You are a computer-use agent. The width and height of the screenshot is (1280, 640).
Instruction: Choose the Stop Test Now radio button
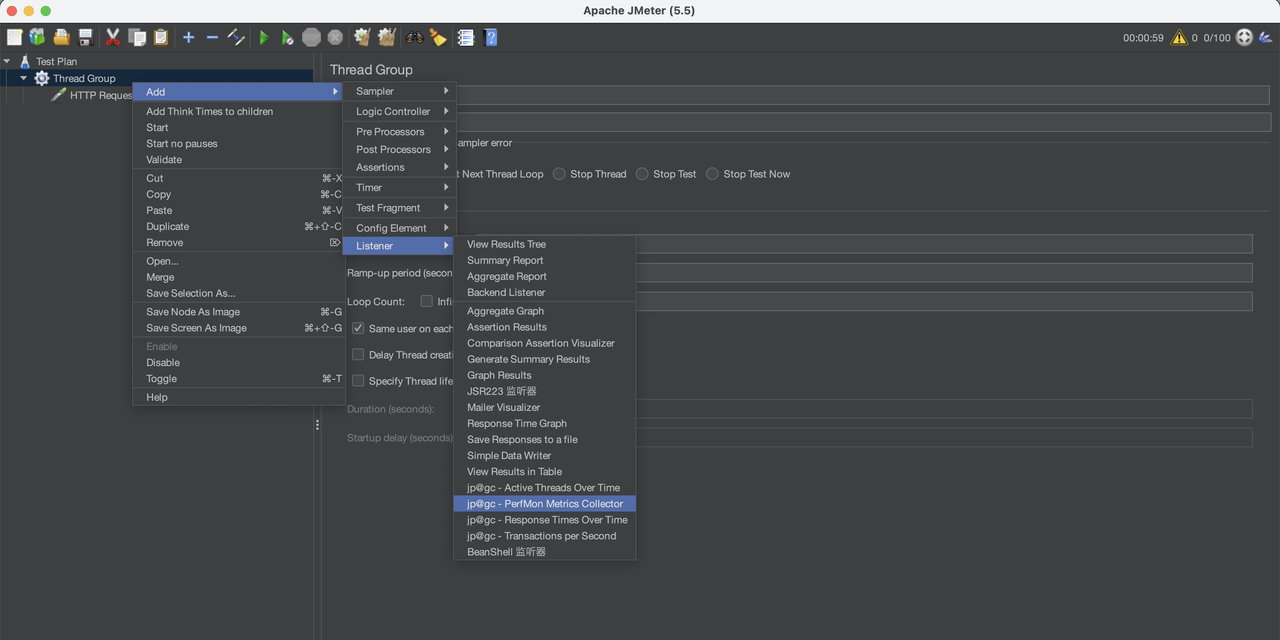[x=713, y=174]
